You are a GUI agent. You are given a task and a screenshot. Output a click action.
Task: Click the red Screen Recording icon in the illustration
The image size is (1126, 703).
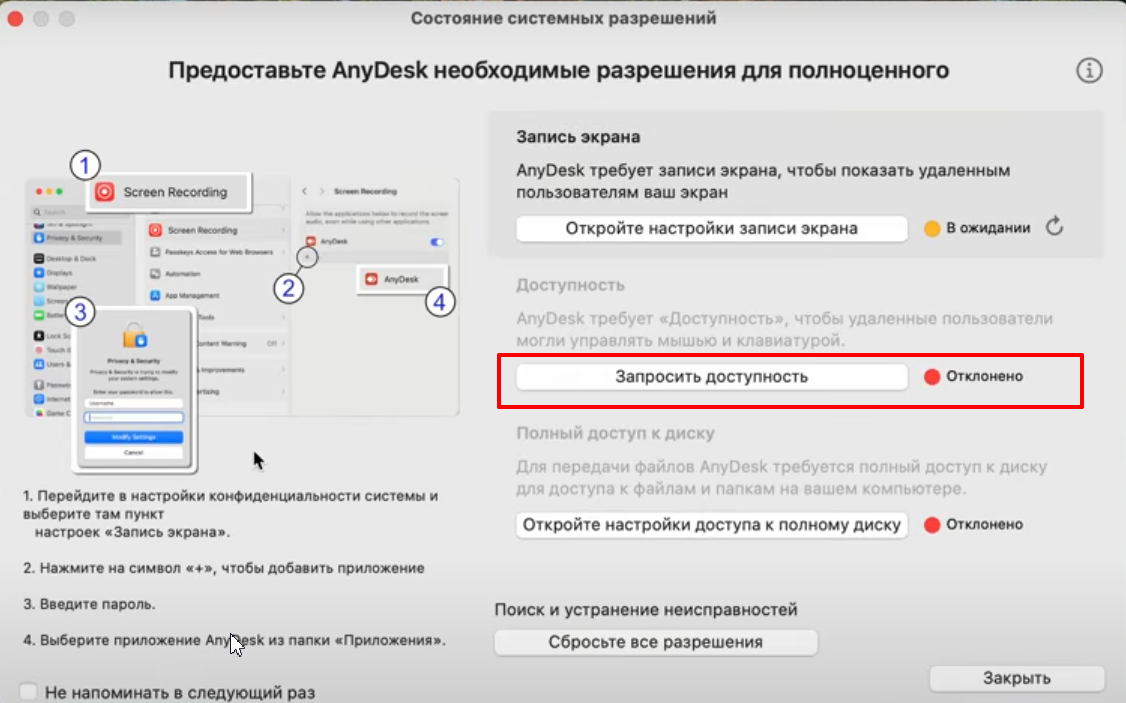click(x=105, y=192)
